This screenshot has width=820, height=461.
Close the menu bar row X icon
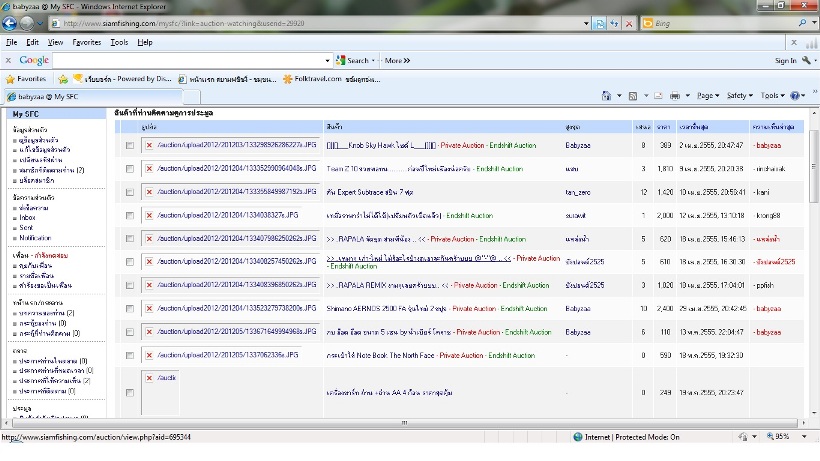click(x=794, y=42)
